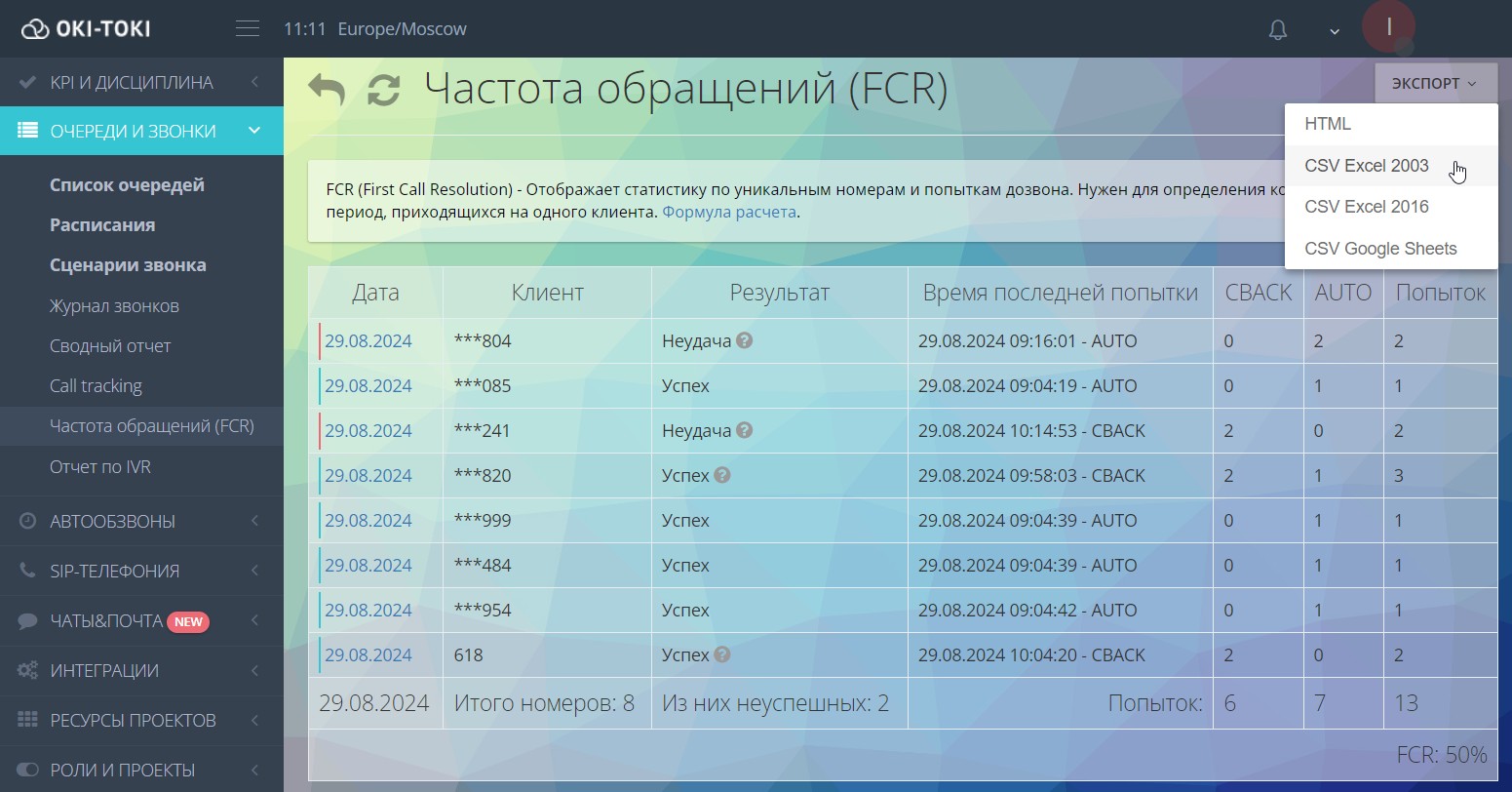Select Частота обращений (FCR) sidebar item
The image size is (1512, 792).
(x=141, y=426)
